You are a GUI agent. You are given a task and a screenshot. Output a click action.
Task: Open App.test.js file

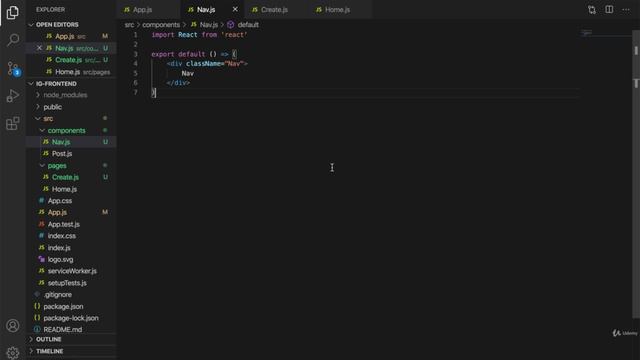coord(71,224)
